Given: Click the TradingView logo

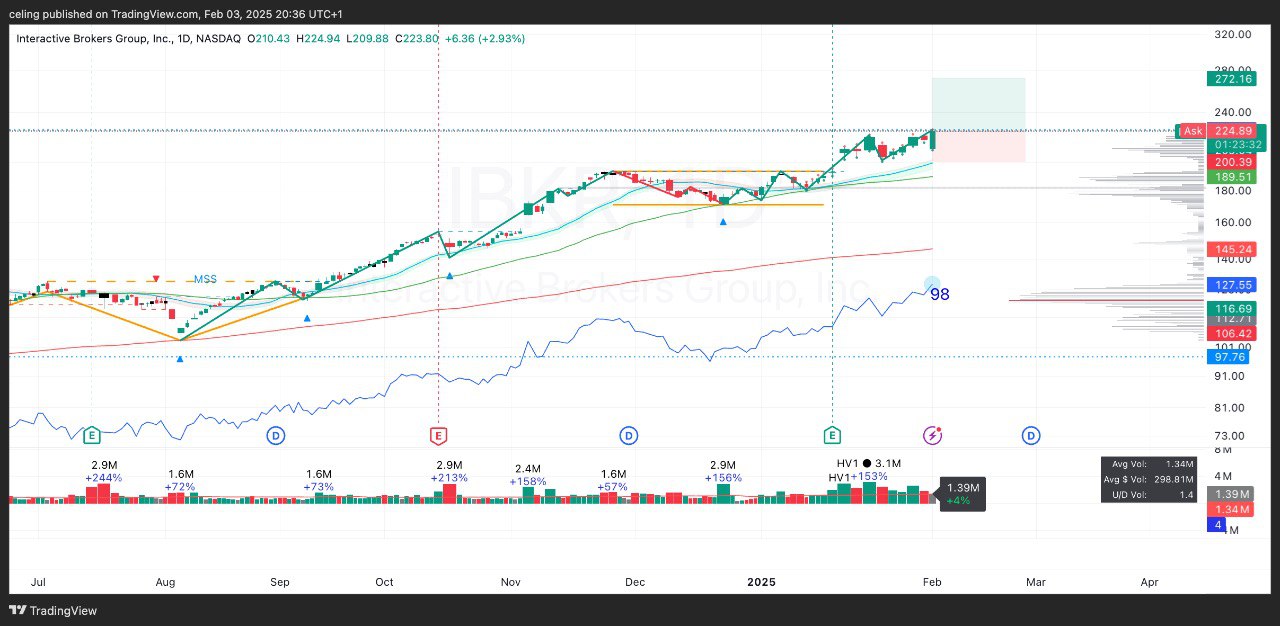Looking at the screenshot, I should (54, 610).
